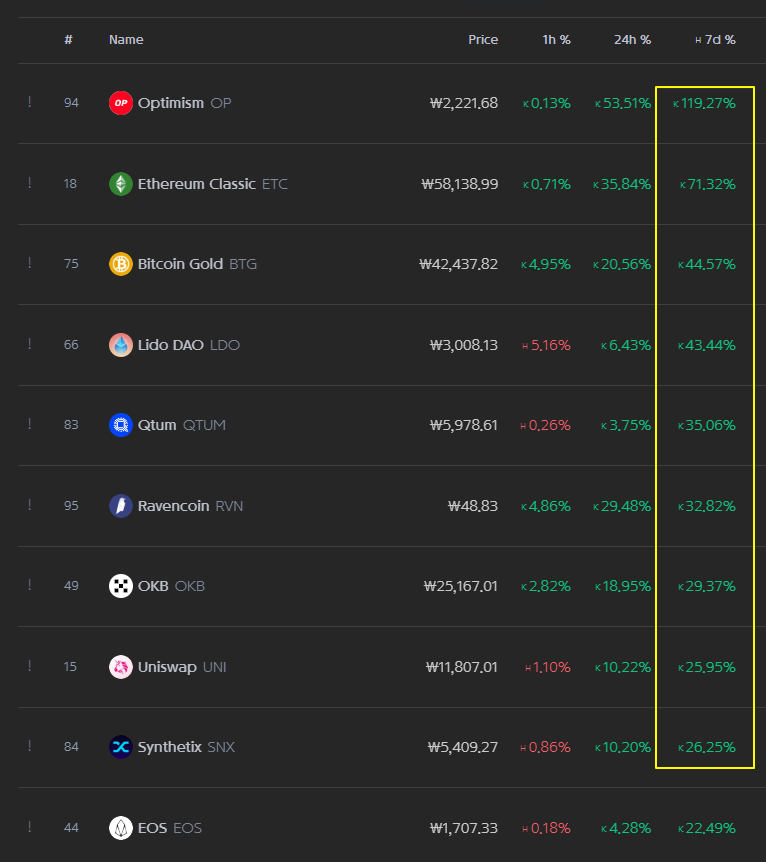Image resolution: width=766 pixels, height=862 pixels.
Task: Click Bitcoin Gold 24h change 20.56%
Action: tap(622, 264)
